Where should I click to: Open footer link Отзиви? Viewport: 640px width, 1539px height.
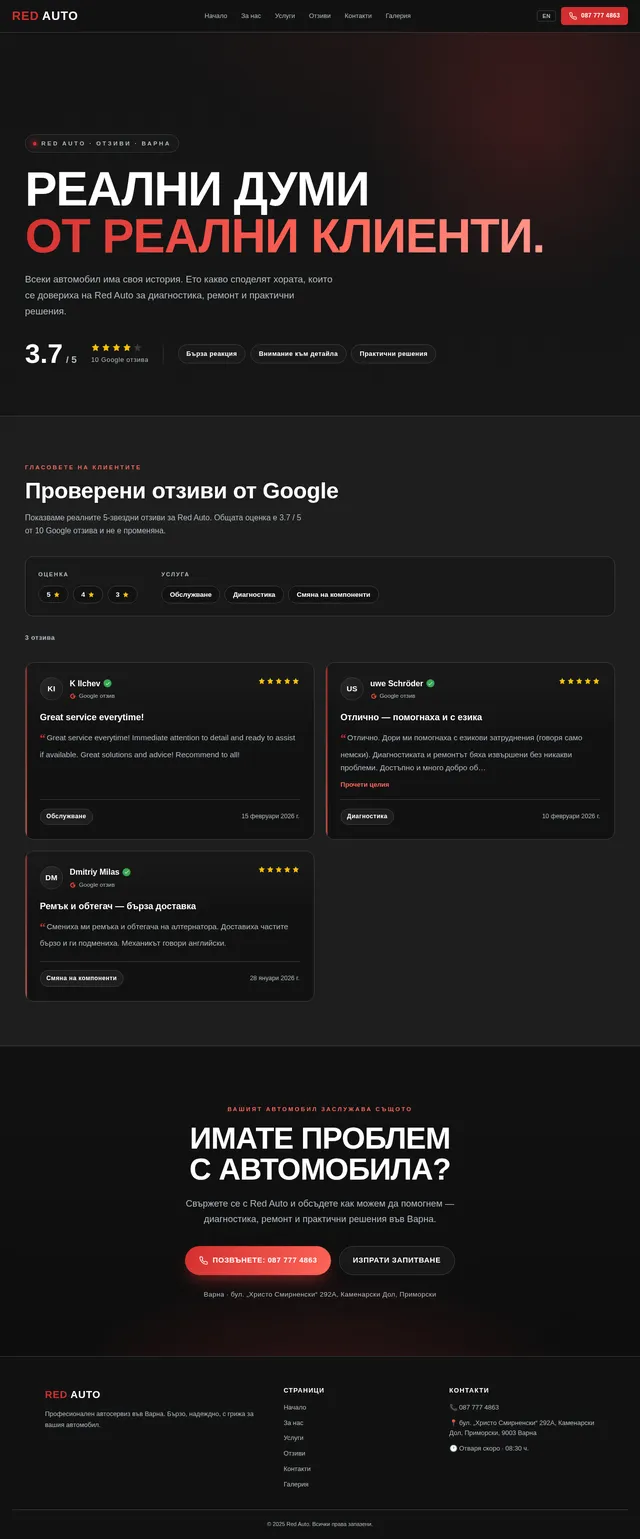(294, 1453)
